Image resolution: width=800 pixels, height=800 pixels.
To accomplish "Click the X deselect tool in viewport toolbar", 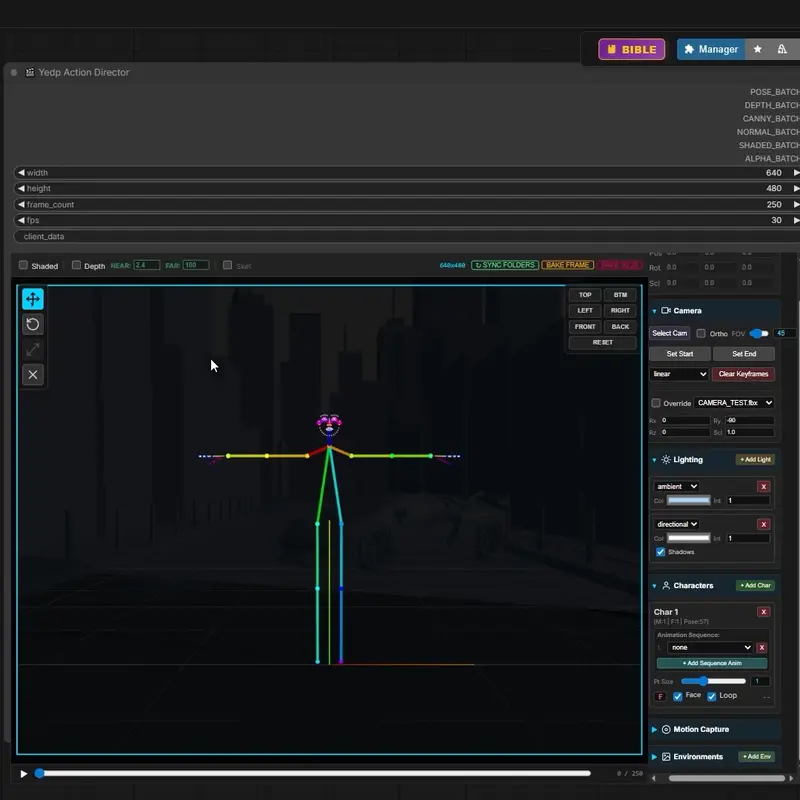I will 33,375.
